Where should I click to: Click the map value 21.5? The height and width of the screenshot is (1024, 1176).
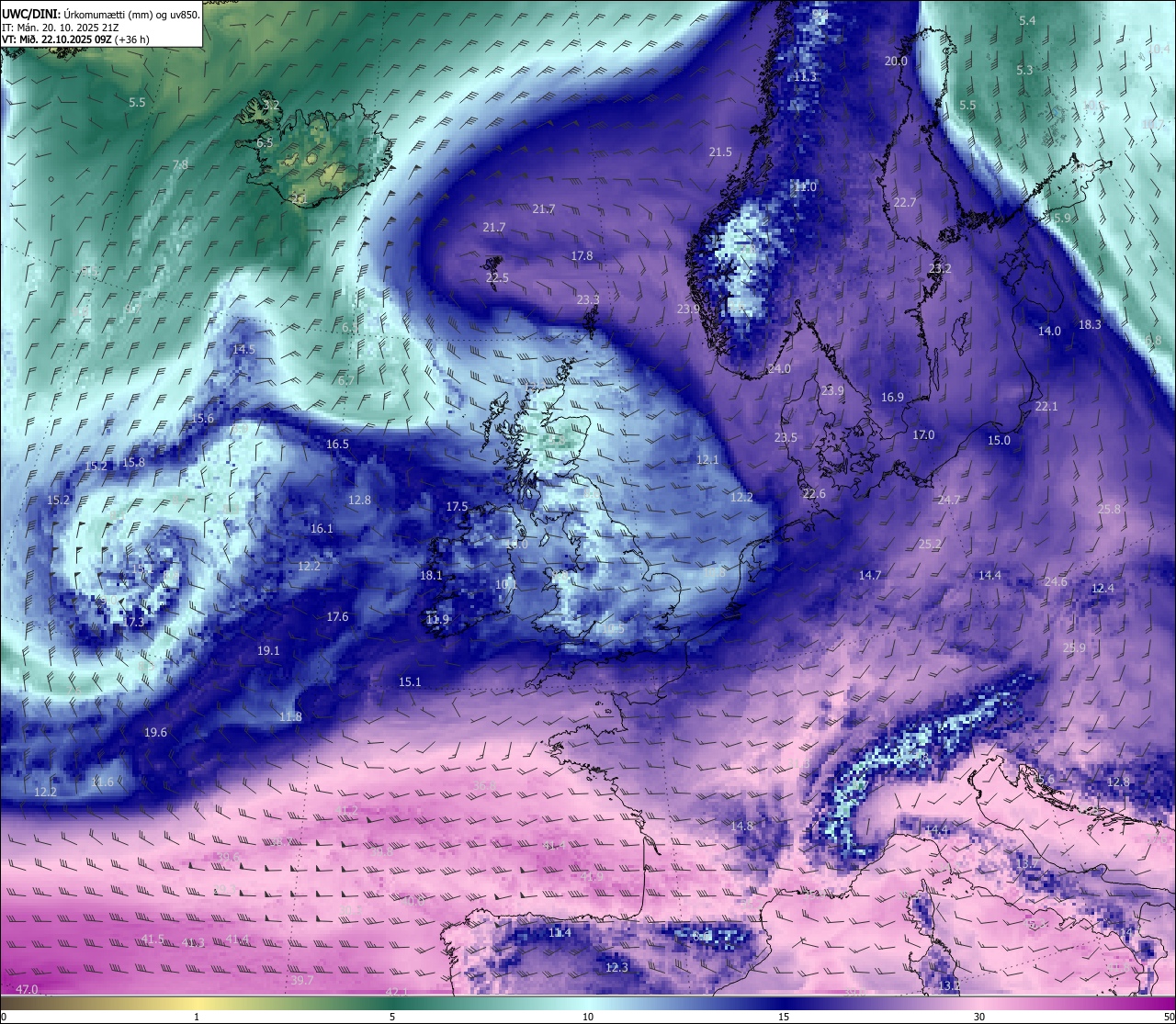pyautogui.click(x=720, y=152)
